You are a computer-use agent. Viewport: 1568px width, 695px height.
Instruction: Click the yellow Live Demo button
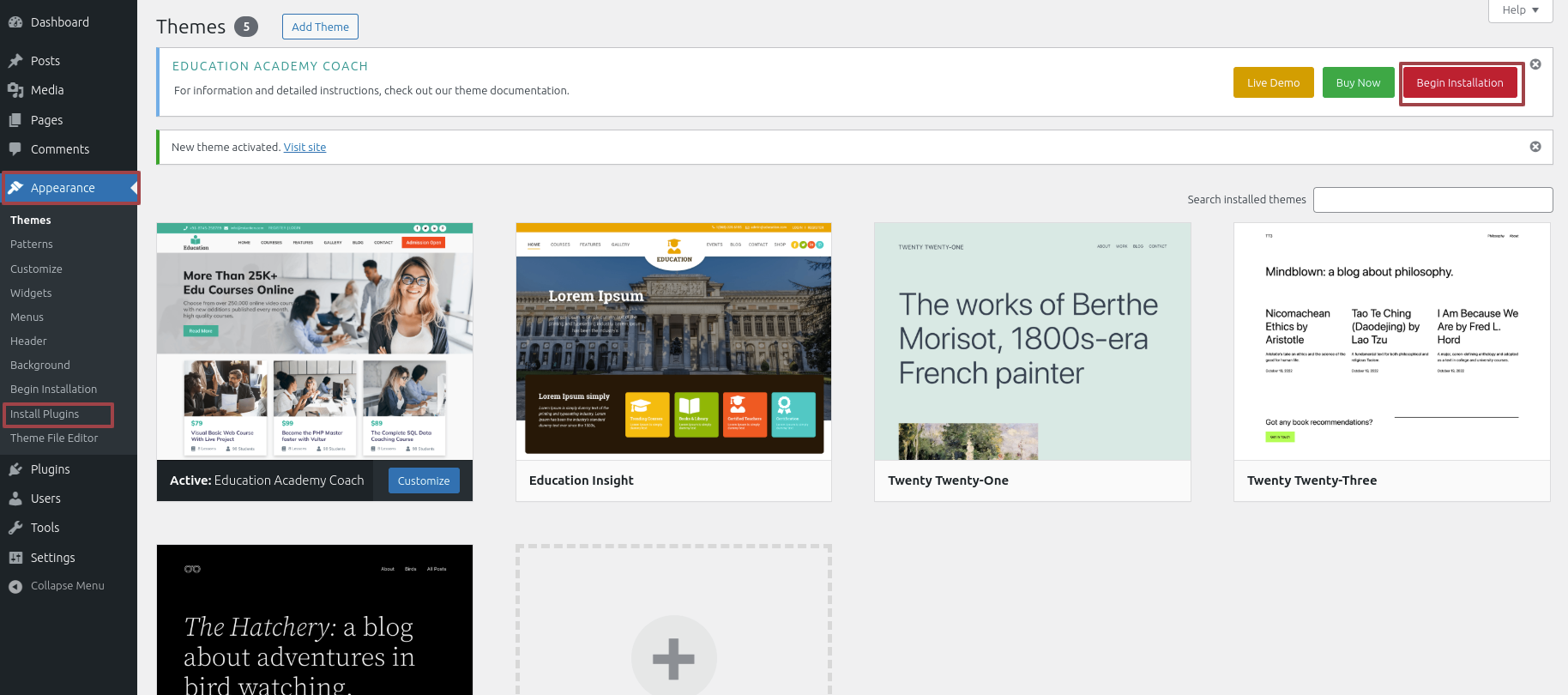pyautogui.click(x=1273, y=82)
